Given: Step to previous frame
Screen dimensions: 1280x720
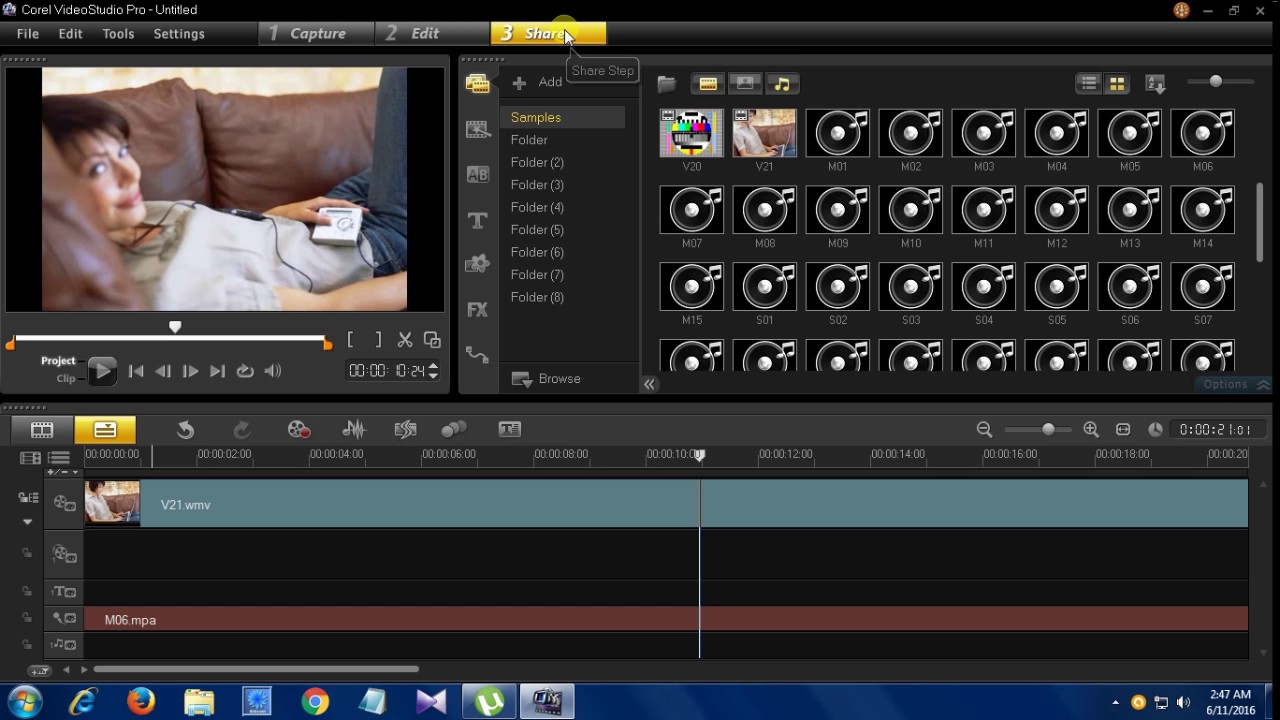Looking at the screenshot, I should coord(163,371).
